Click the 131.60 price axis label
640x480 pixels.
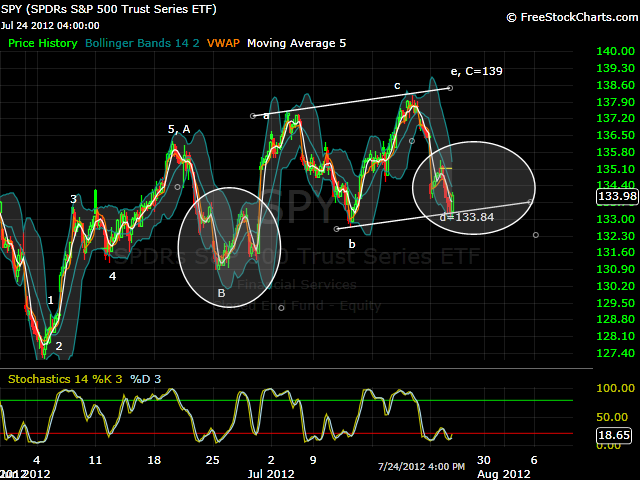tap(616, 252)
